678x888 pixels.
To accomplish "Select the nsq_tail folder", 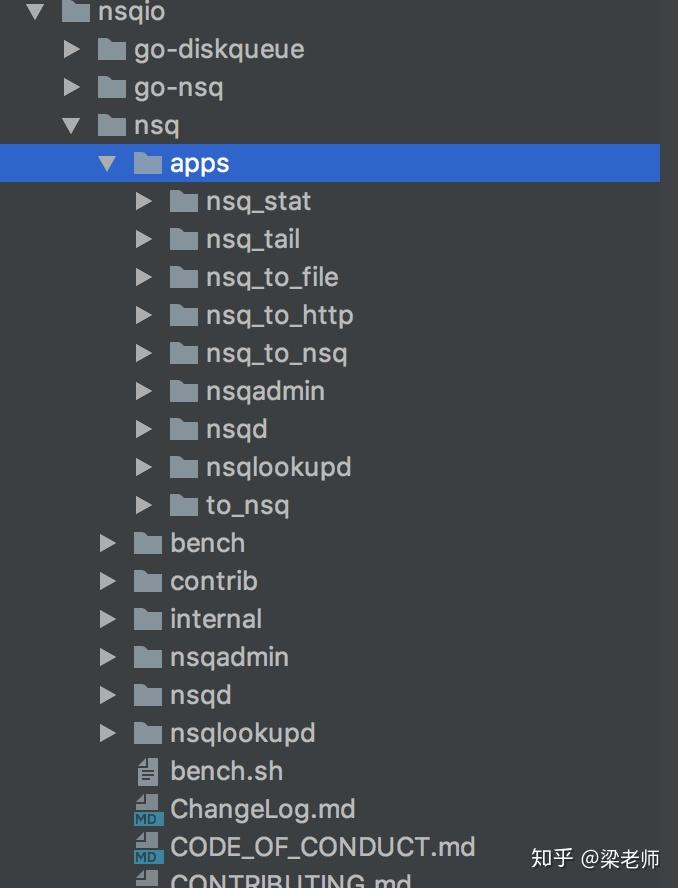I will click(x=252, y=239).
